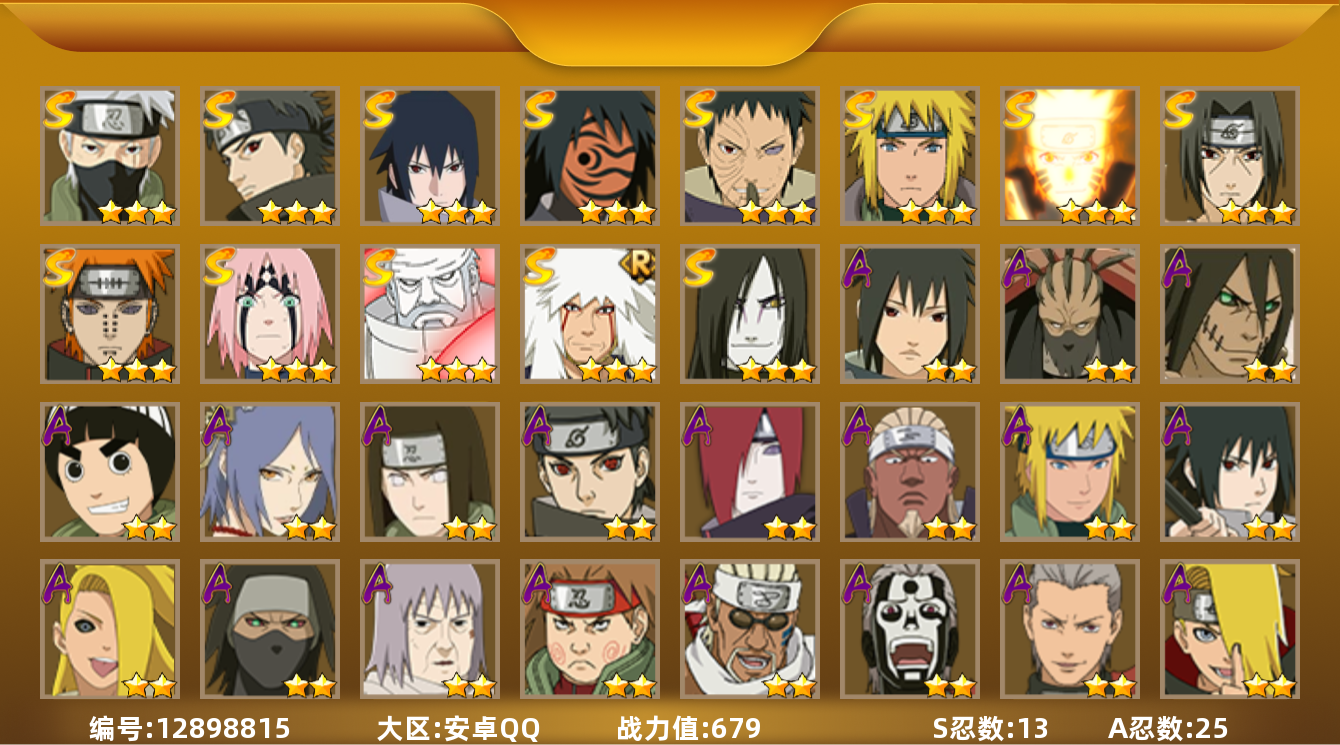Select the bowl-cut grinning ninja portrait
The image size is (1340, 745).
(x=110, y=472)
